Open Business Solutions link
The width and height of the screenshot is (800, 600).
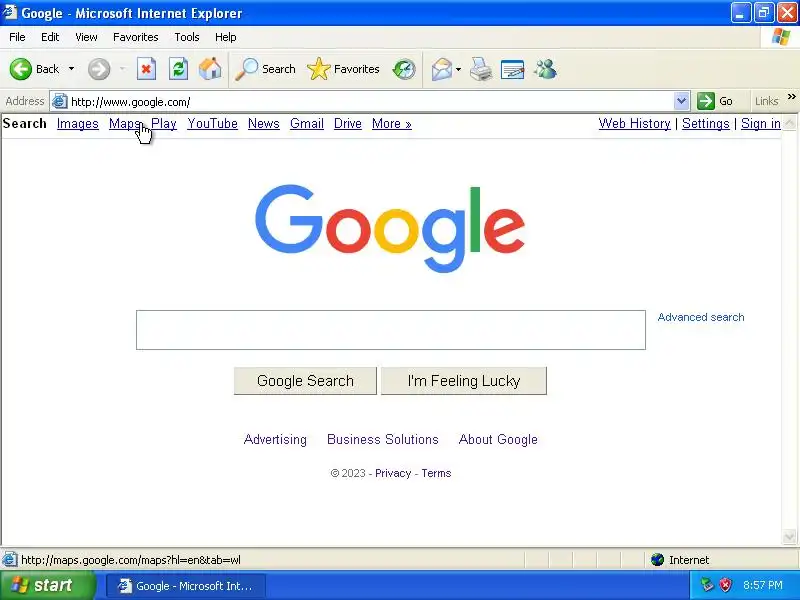(x=383, y=439)
